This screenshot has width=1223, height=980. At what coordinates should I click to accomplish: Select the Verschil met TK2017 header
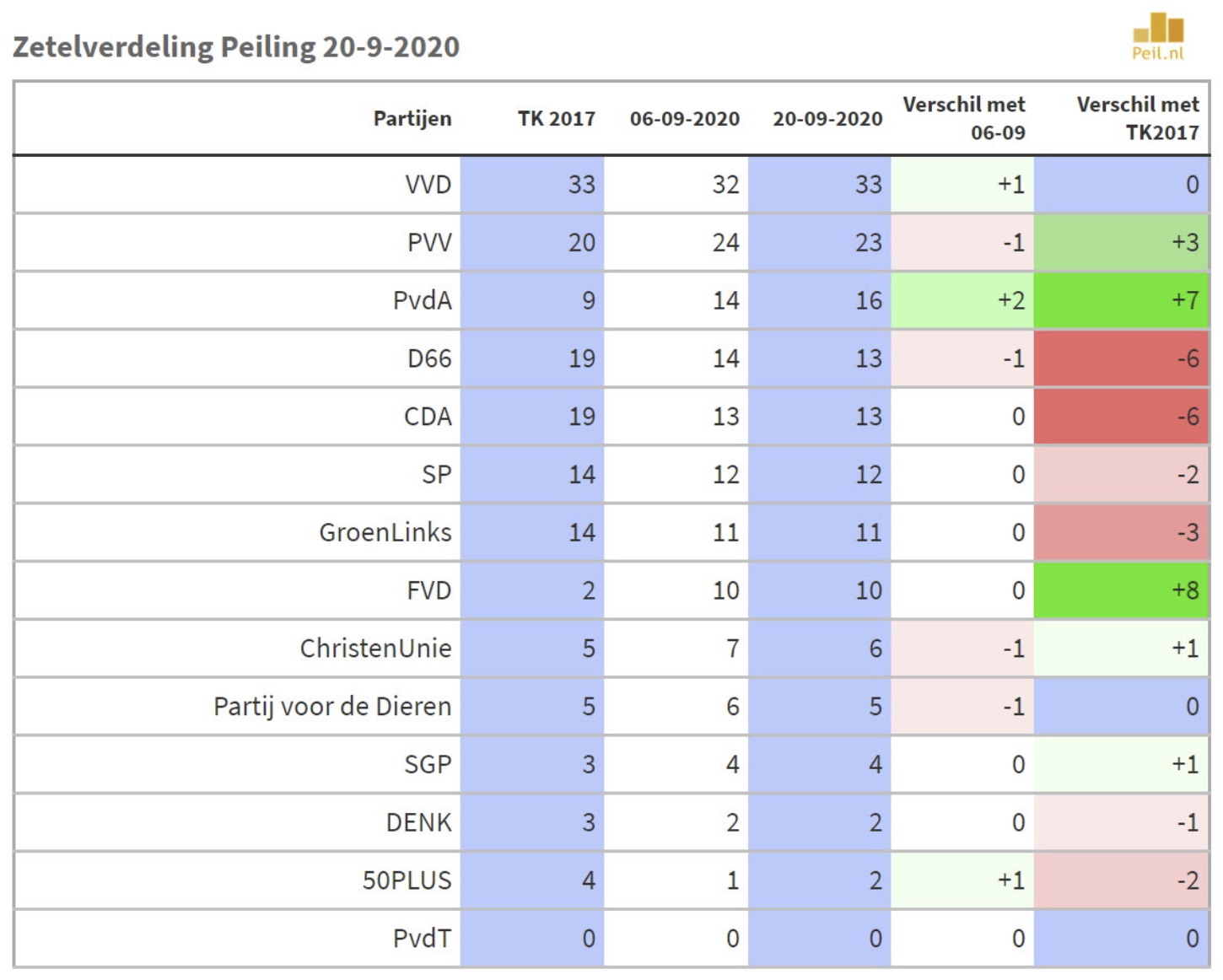click(1137, 118)
